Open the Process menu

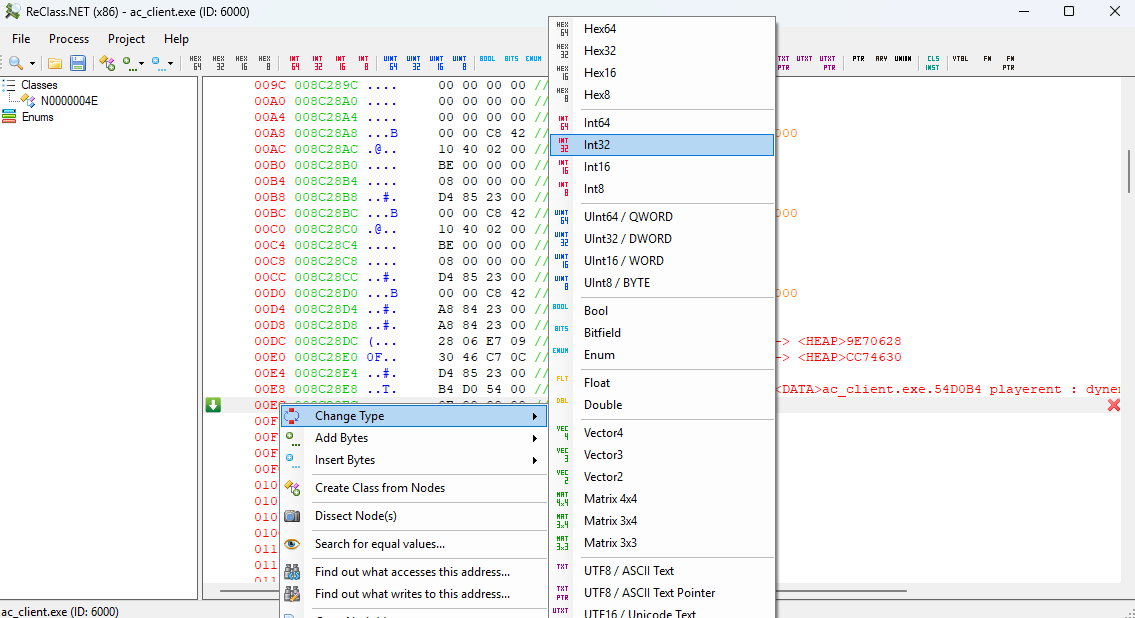click(69, 39)
